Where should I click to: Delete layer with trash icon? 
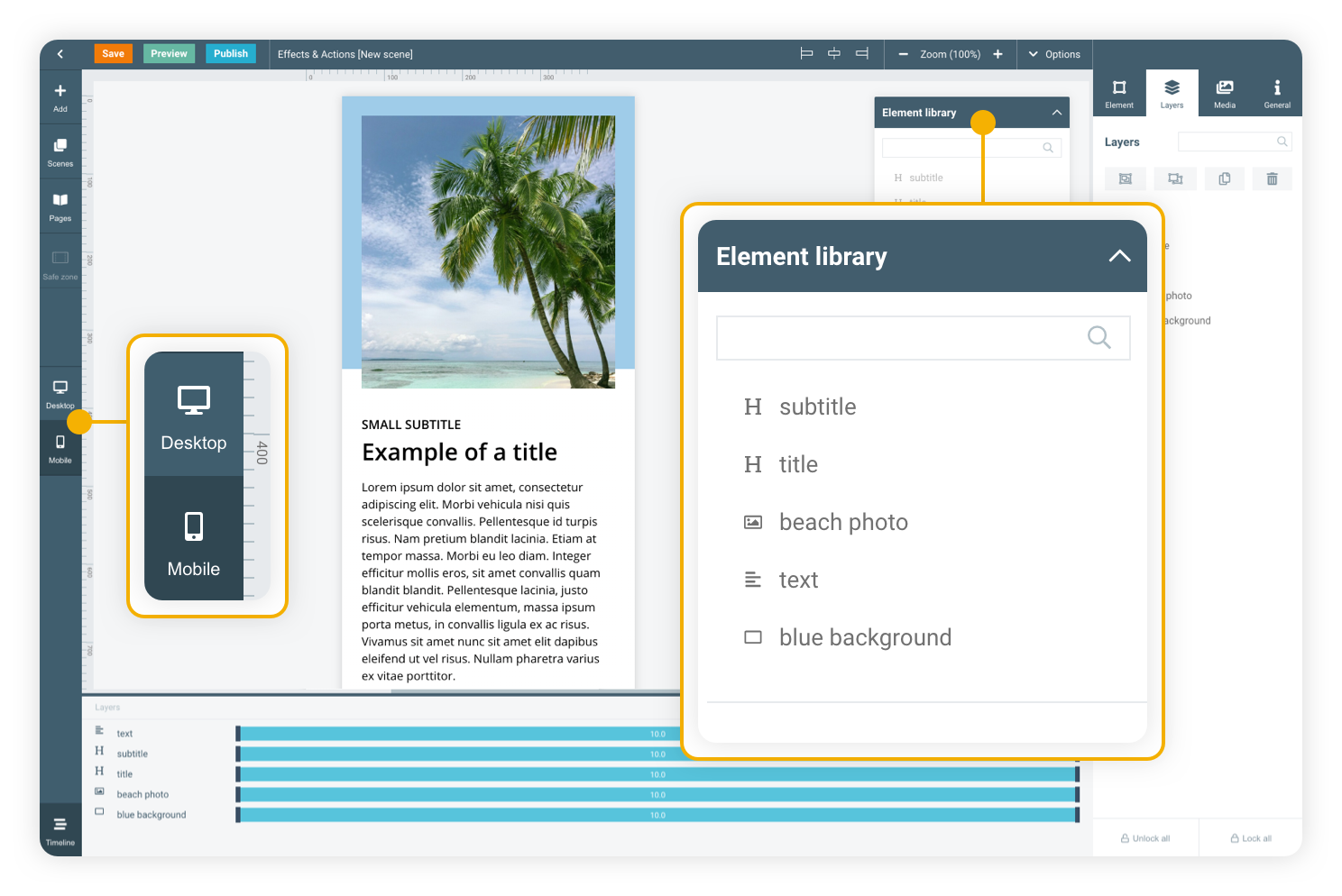point(1272,178)
